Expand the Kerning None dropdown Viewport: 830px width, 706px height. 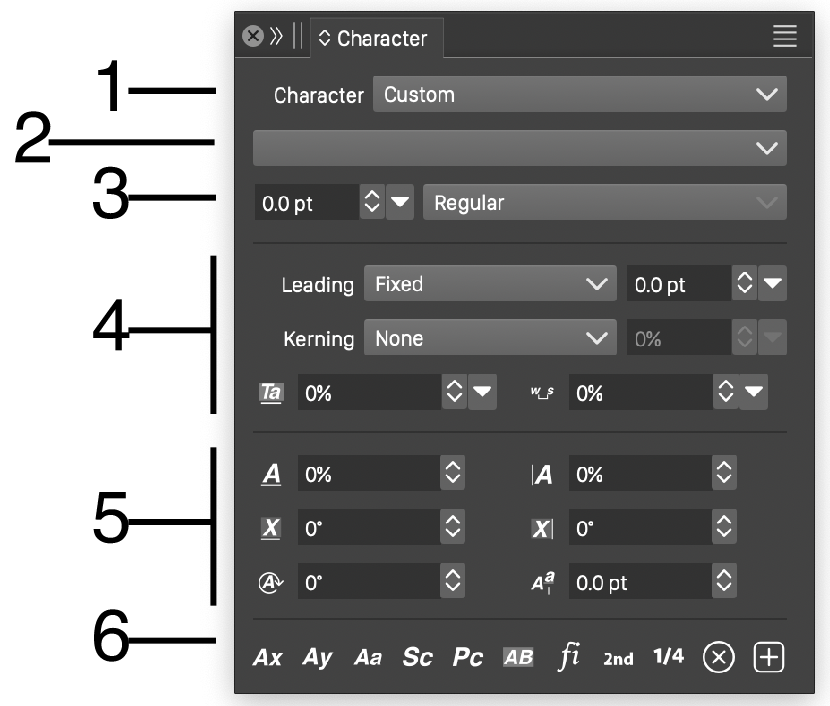coord(489,338)
